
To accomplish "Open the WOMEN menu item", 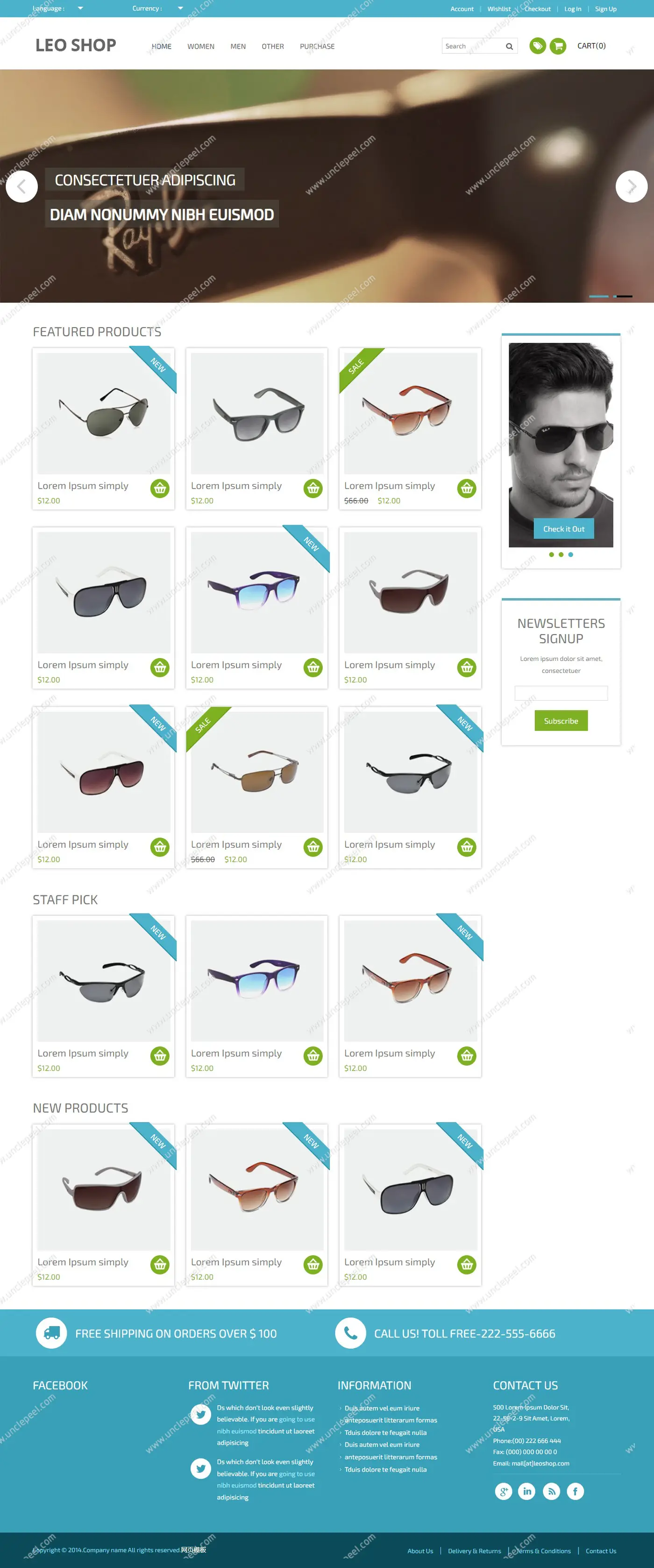I will [x=201, y=46].
